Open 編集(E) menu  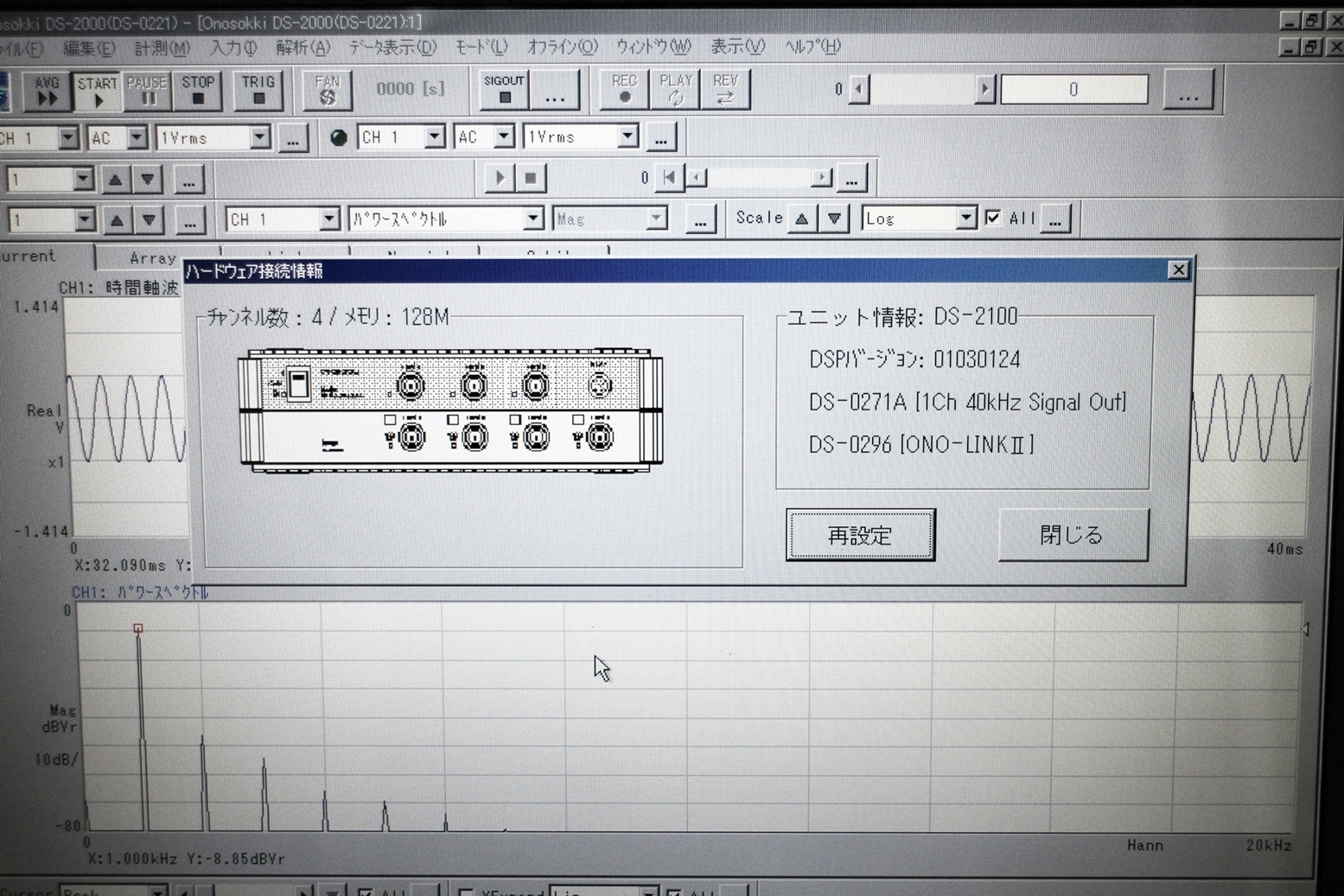point(88,48)
